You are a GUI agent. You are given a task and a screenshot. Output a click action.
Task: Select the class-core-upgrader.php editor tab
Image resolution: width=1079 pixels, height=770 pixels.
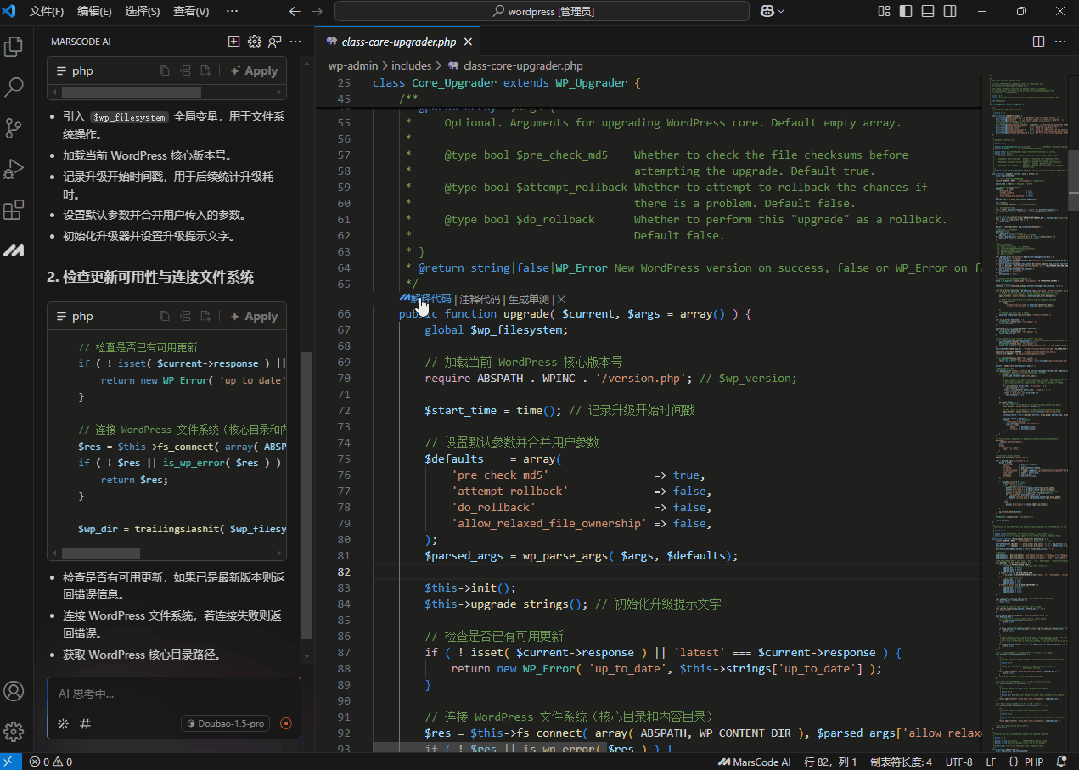[x=398, y=42]
